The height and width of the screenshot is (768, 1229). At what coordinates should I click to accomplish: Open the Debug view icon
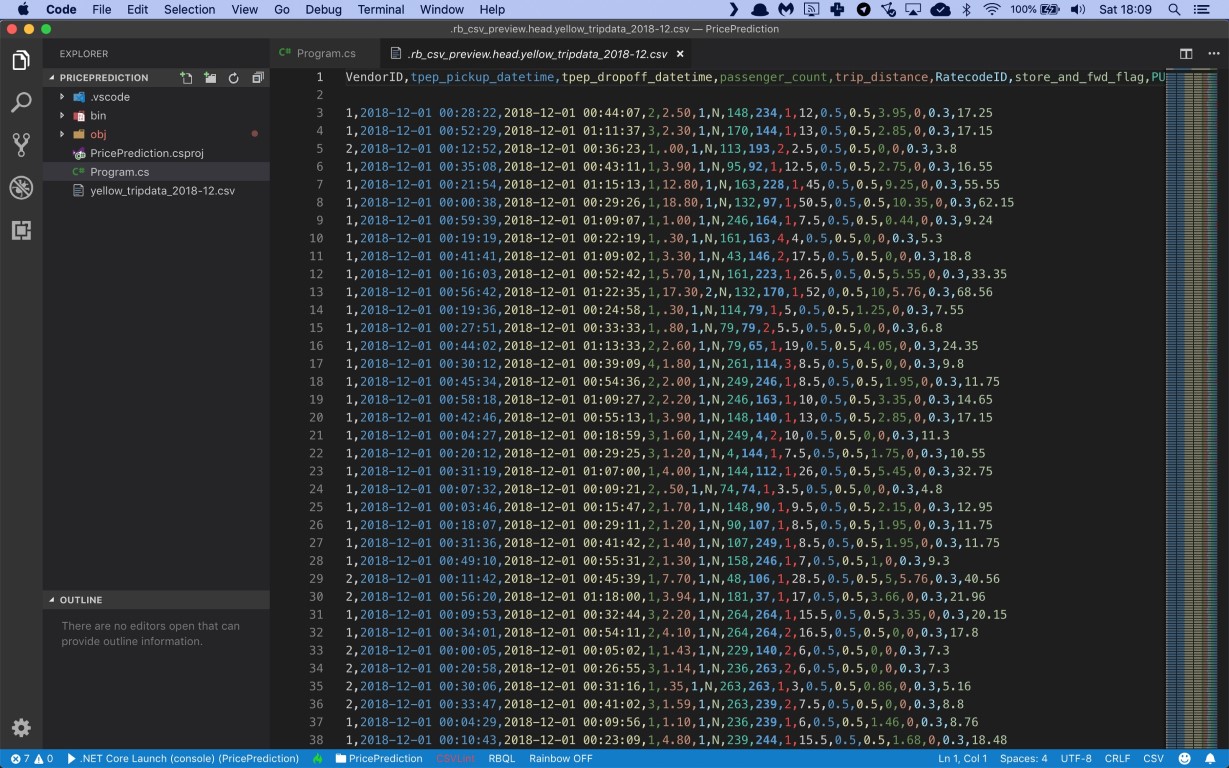[21, 188]
